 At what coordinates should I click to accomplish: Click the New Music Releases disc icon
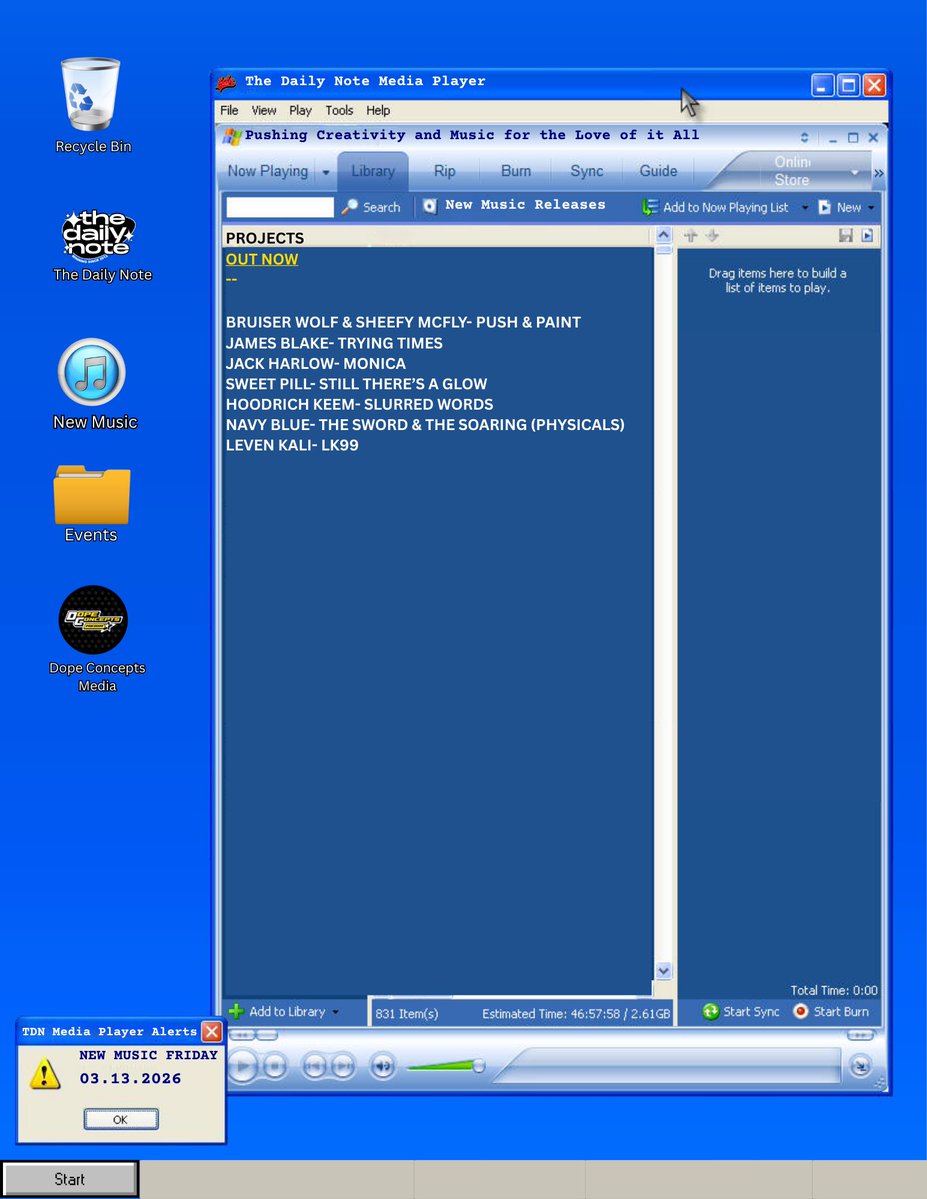(x=430, y=206)
